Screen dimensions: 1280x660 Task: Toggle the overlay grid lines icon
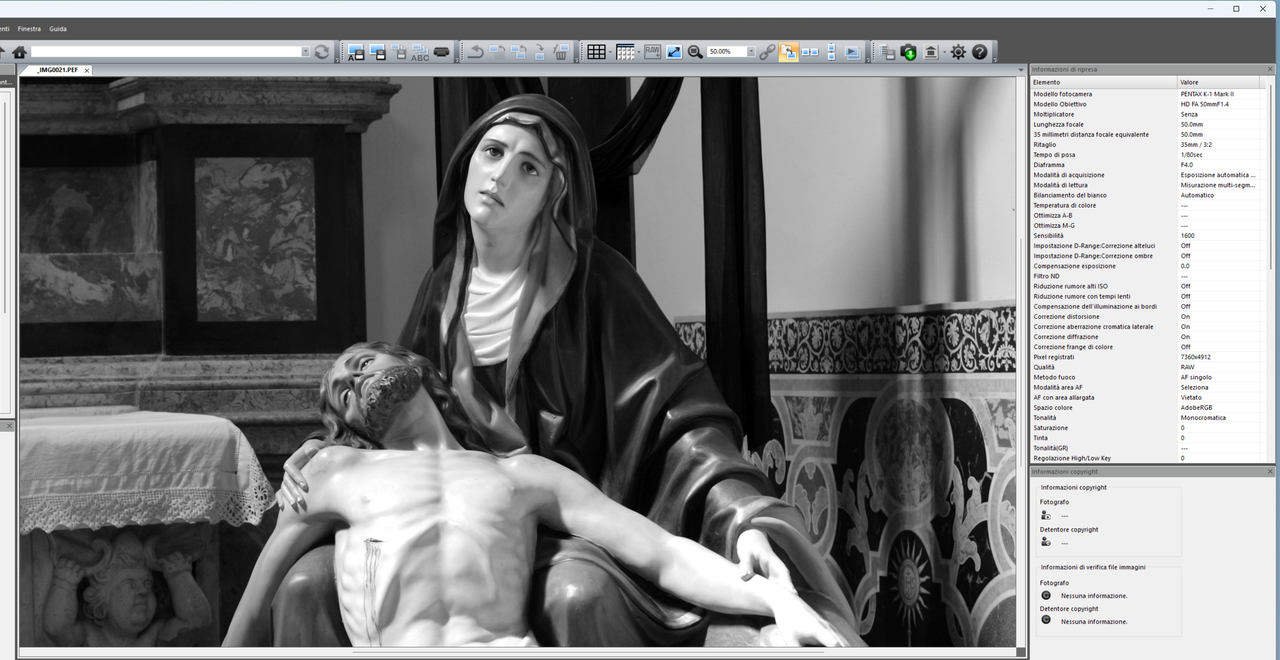point(625,52)
